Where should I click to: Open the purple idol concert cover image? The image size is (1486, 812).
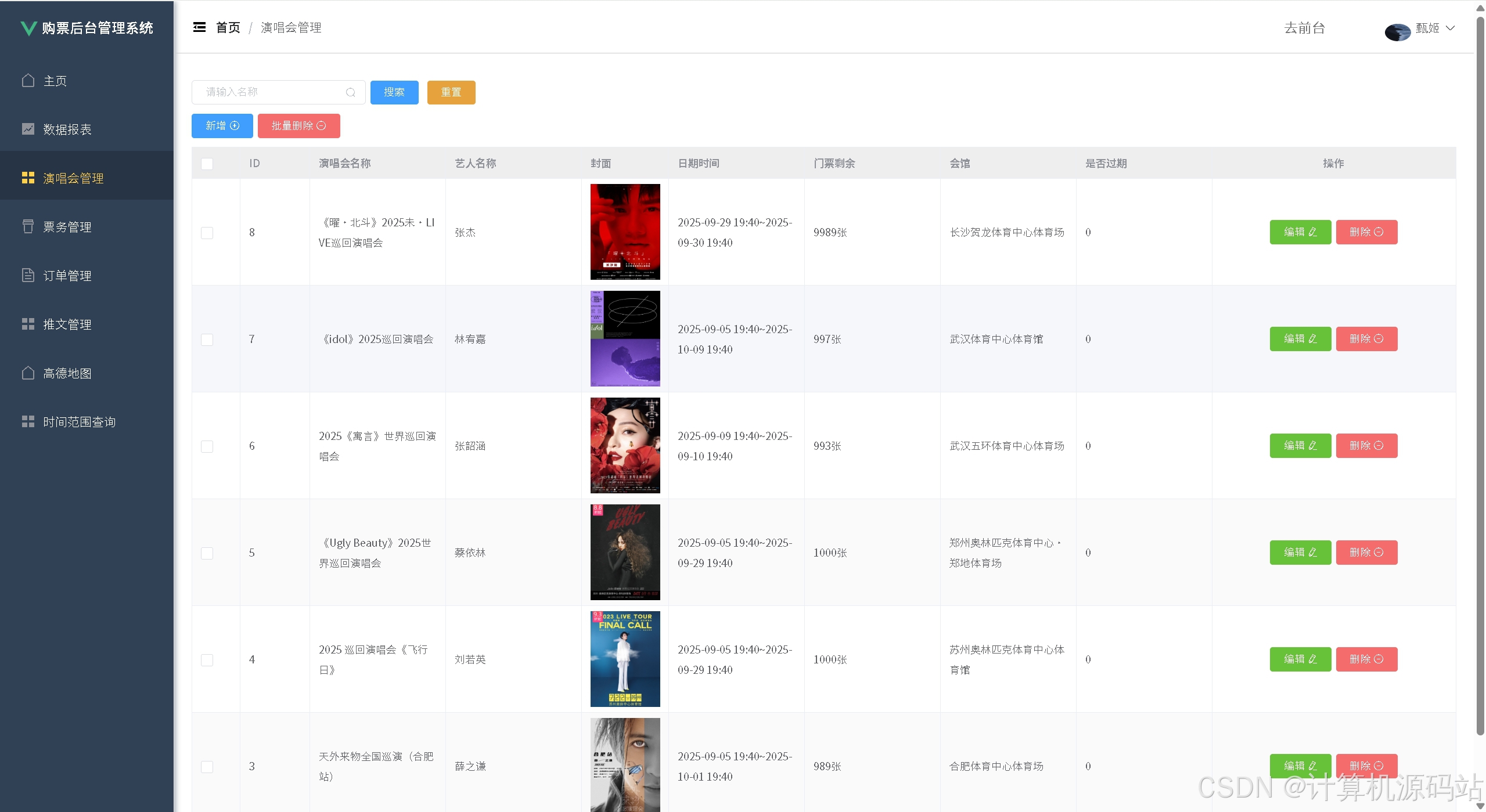625,338
